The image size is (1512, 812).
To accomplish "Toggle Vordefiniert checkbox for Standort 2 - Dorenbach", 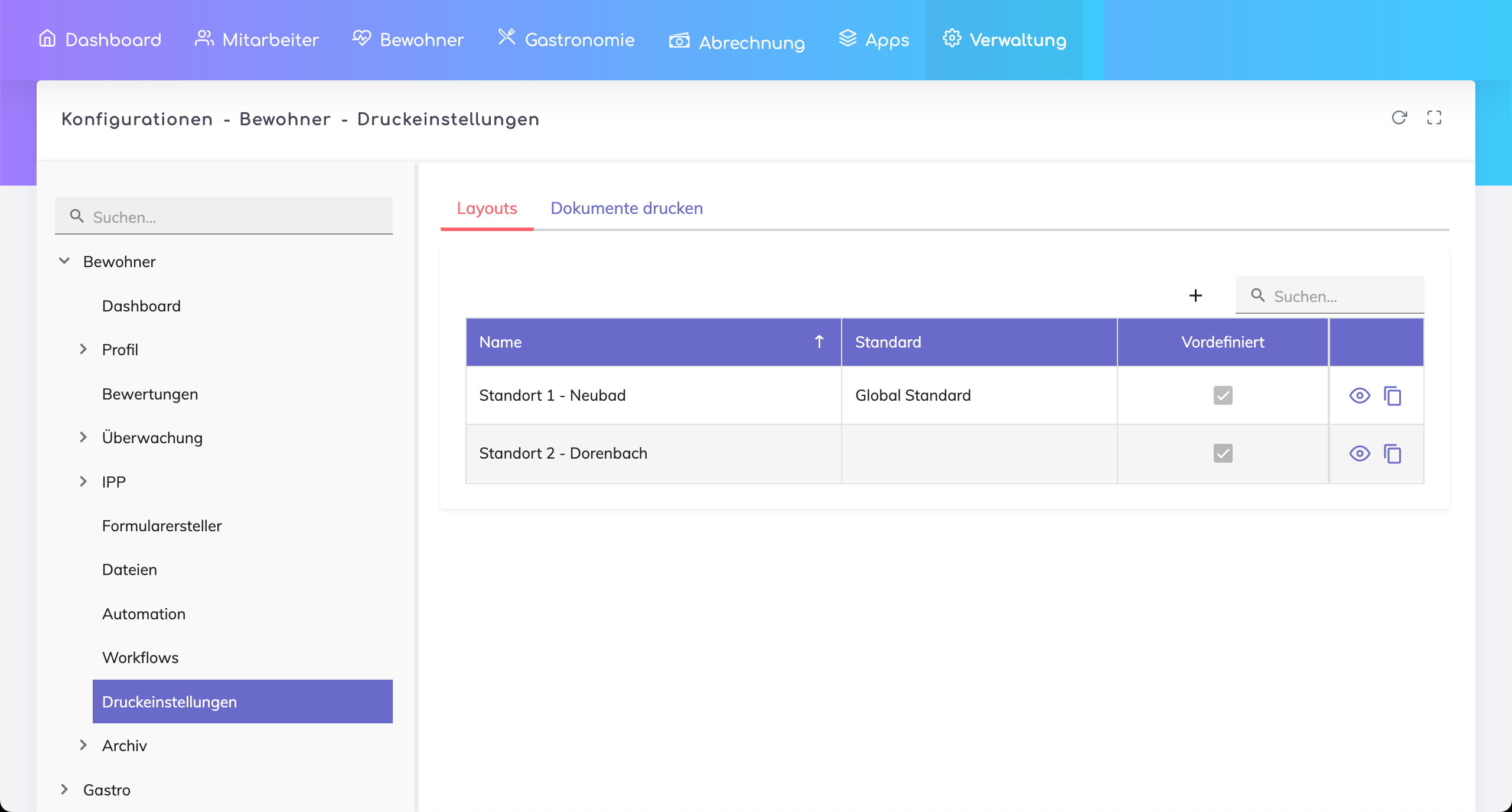I will pos(1223,453).
